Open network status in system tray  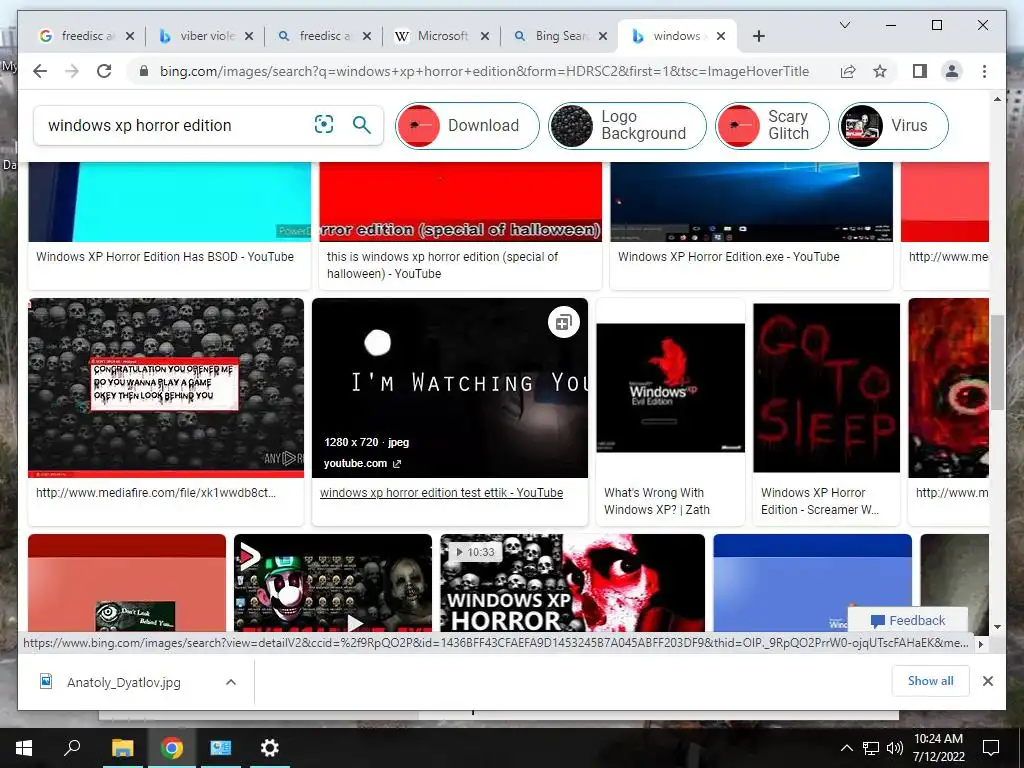[x=871, y=748]
